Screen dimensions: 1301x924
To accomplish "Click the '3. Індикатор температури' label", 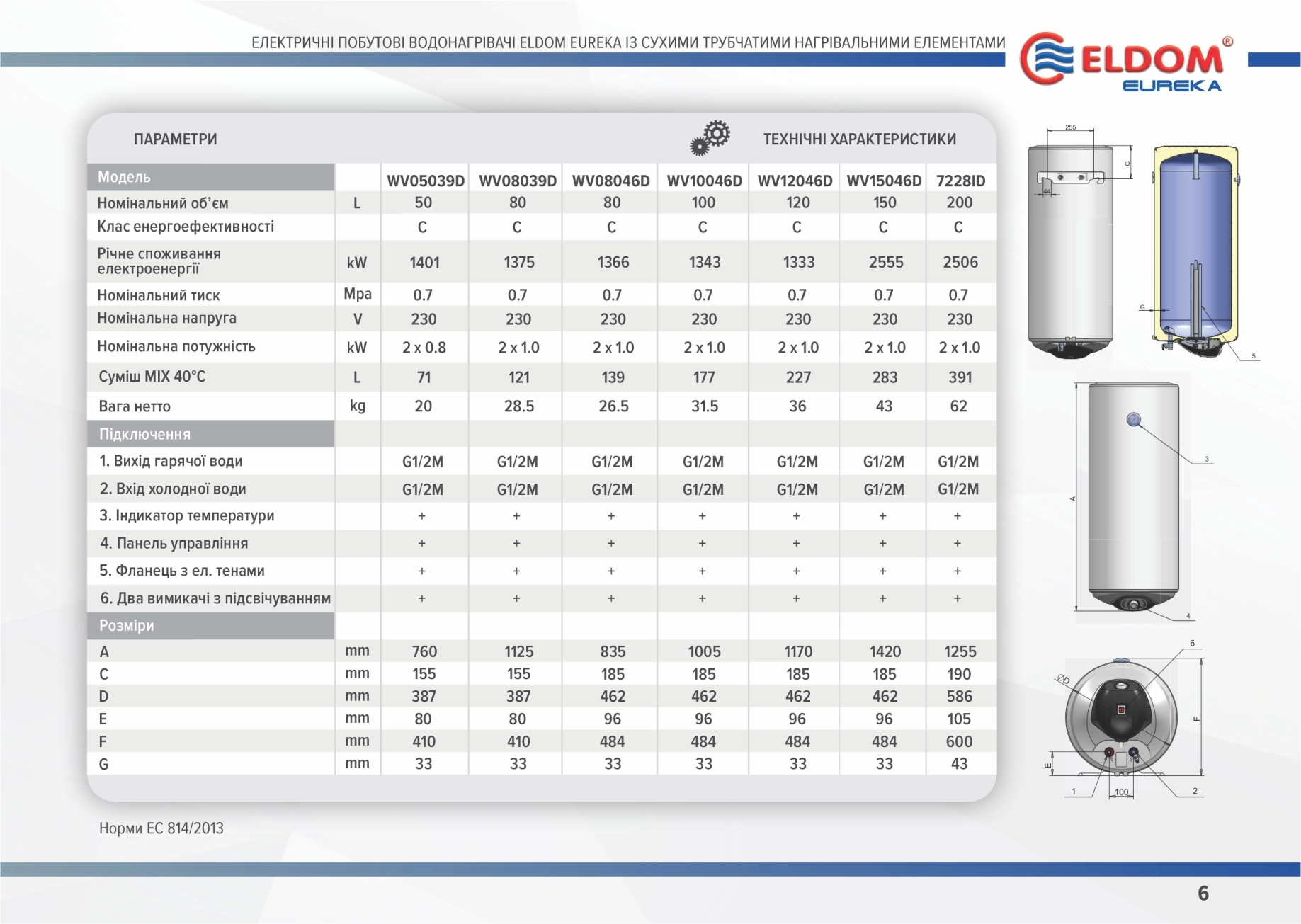I will 187,515.
